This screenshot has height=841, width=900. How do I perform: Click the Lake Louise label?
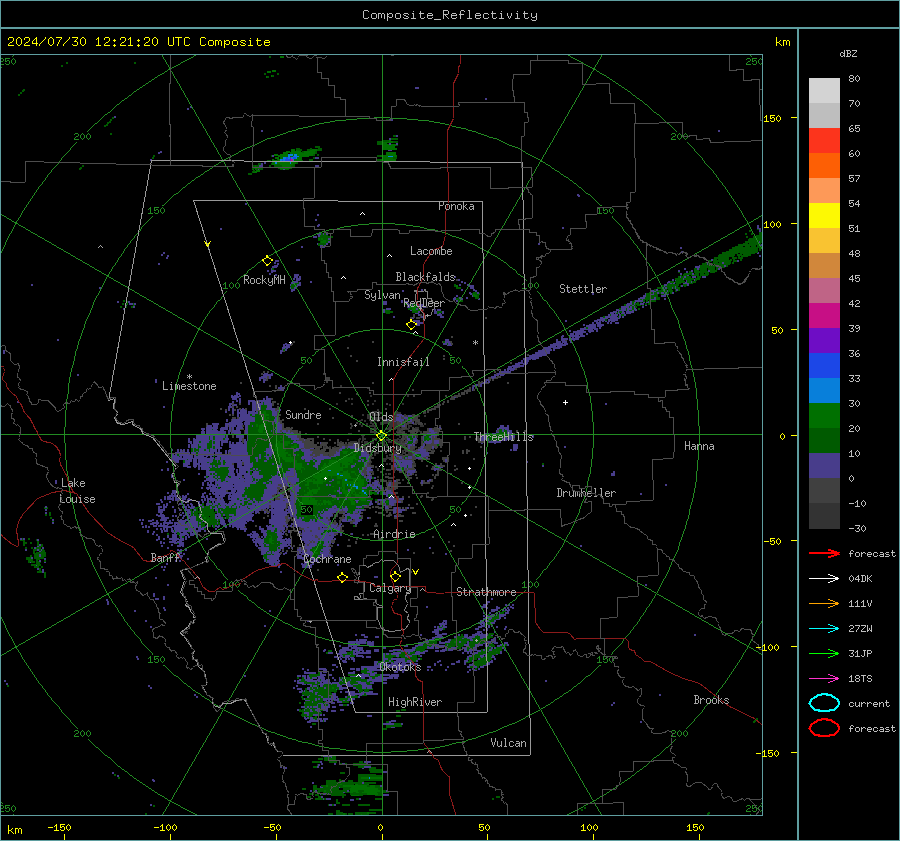pyautogui.click(x=77, y=491)
